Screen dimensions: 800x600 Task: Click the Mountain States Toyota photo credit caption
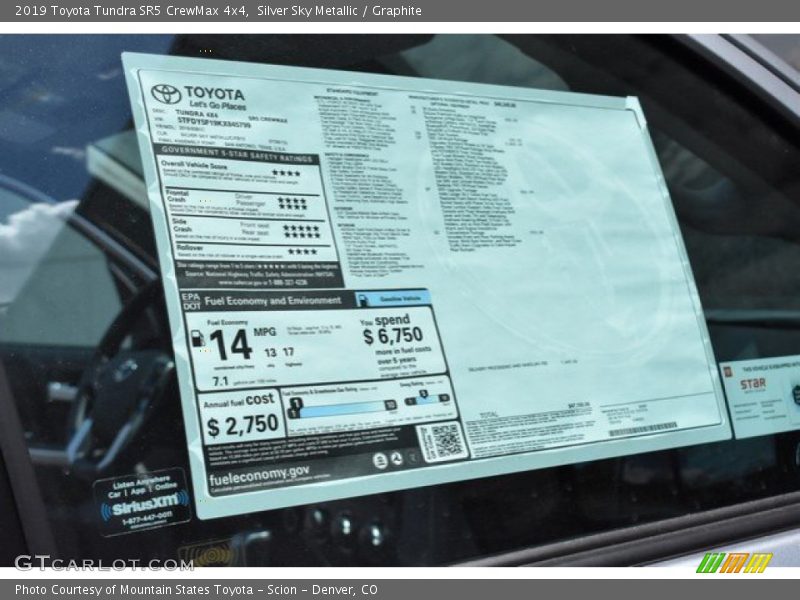point(196,590)
